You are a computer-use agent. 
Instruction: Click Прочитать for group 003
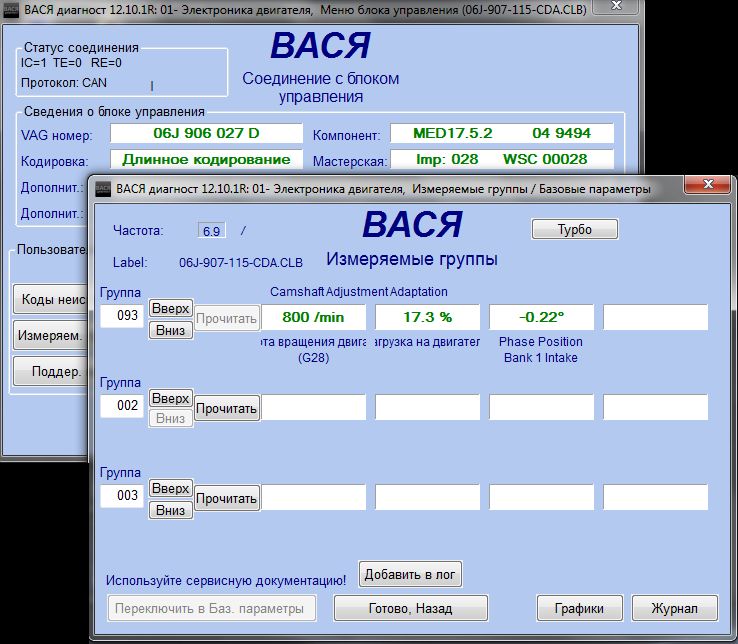click(x=226, y=498)
